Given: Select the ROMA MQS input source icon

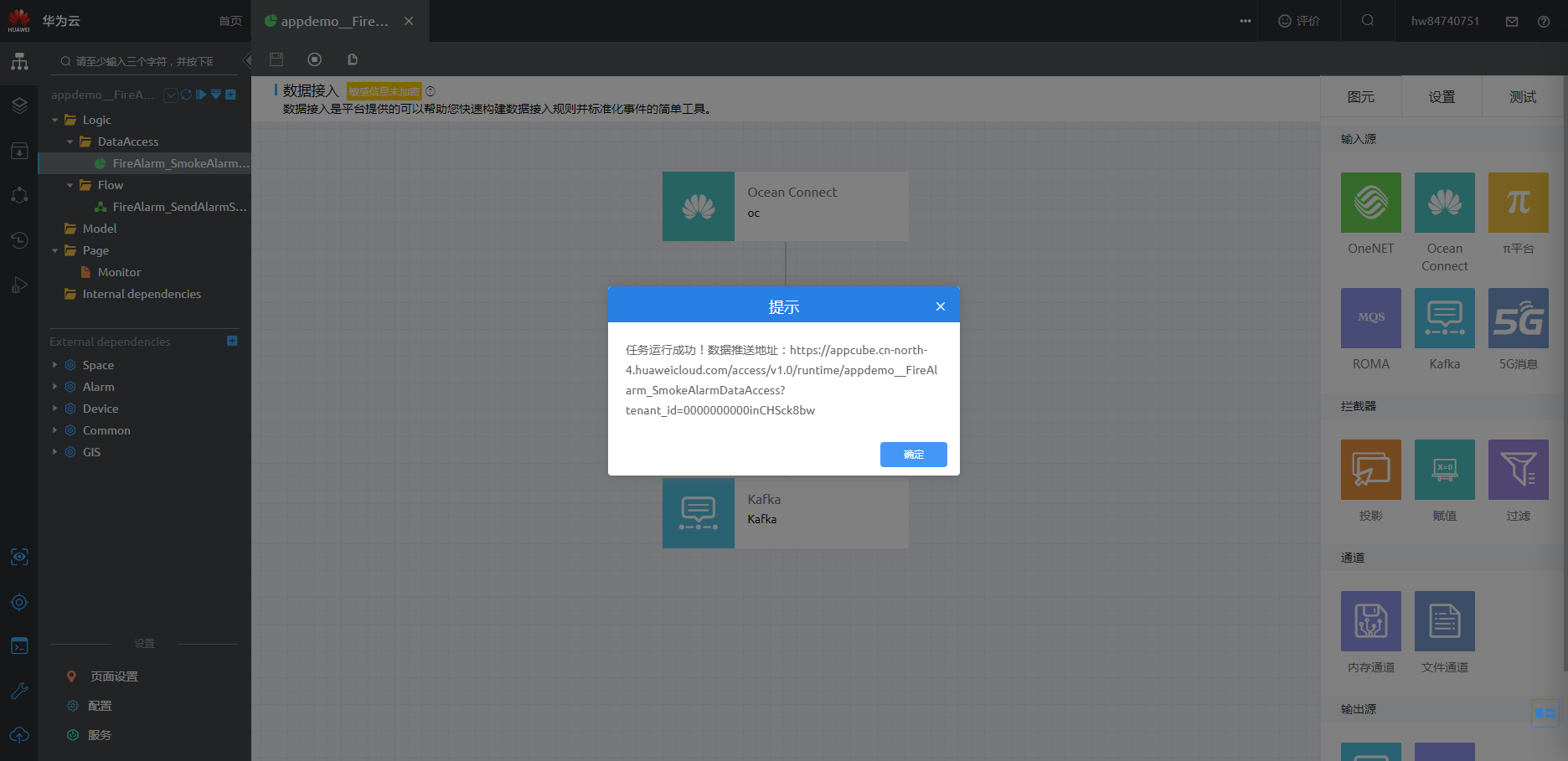Looking at the screenshot, I should click(x=1371, y=318).
